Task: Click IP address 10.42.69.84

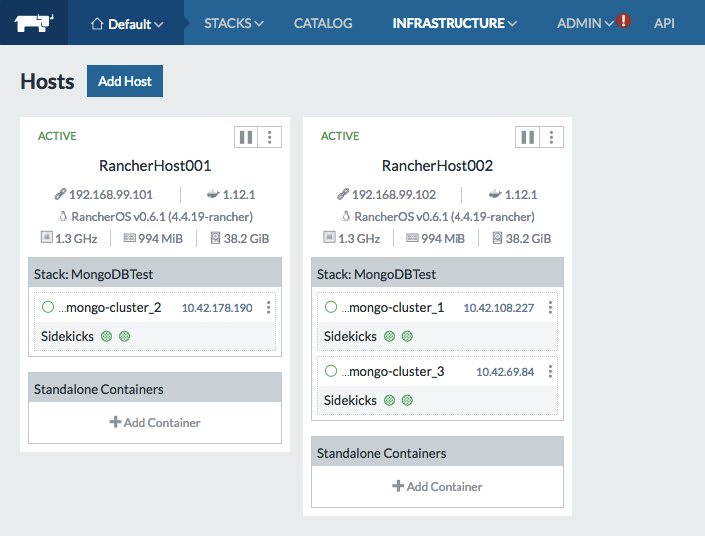Action: coord(505,372)
